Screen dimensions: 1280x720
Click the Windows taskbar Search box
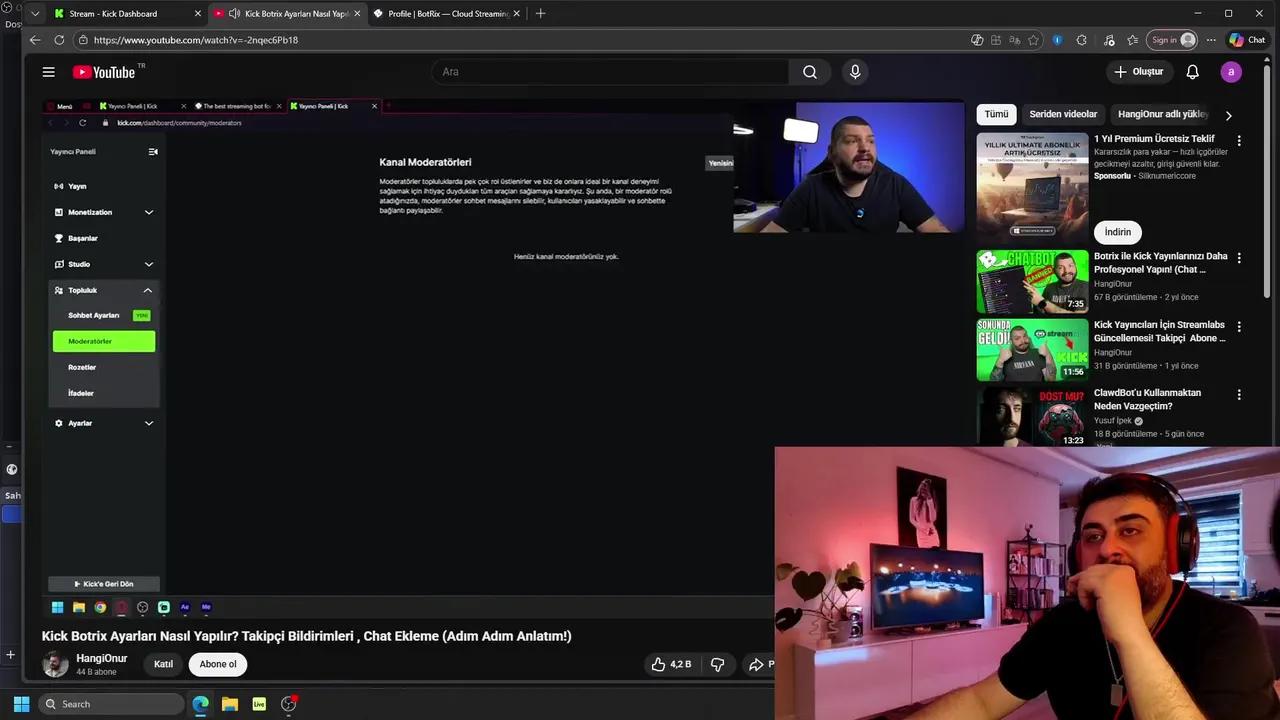click(111, 704)
